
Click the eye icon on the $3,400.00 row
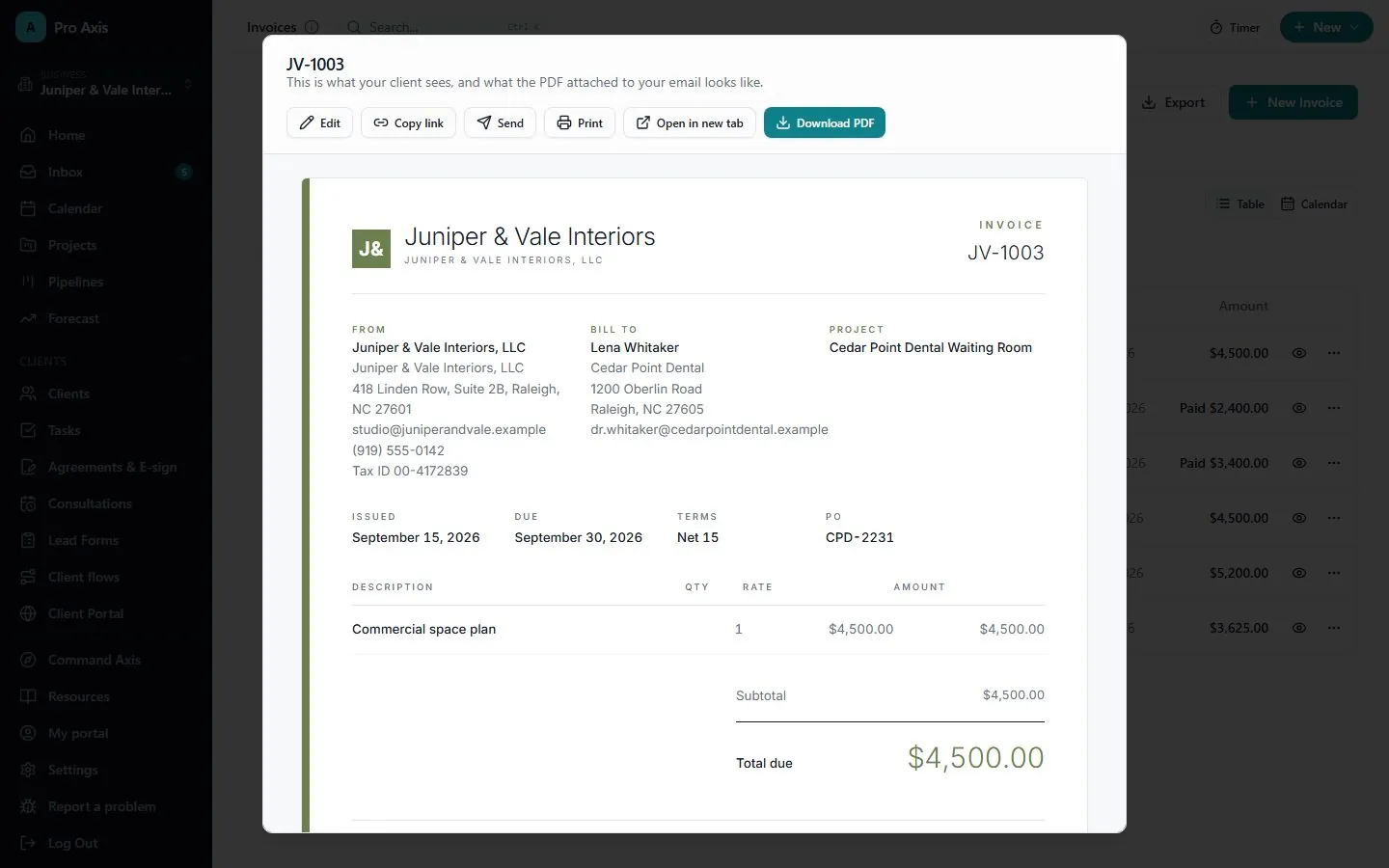[1299, 463]
